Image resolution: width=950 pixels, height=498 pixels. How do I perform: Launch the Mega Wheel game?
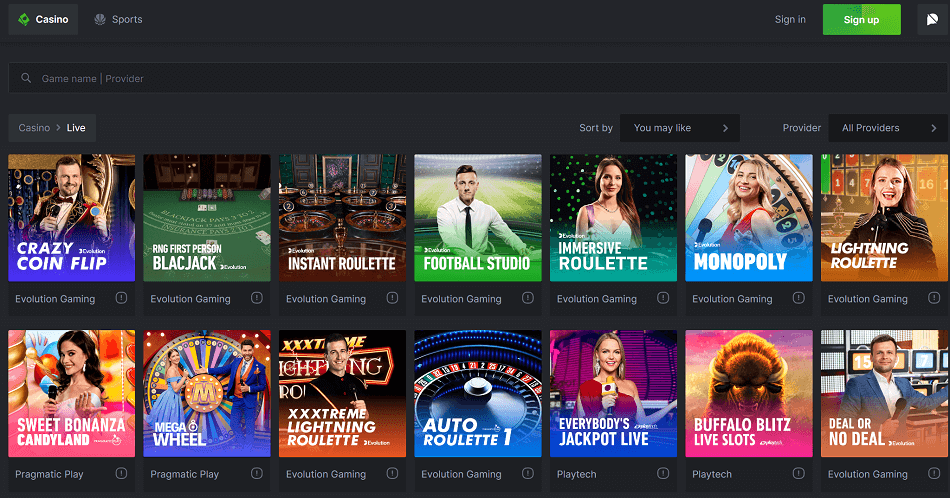click(207, 393)
